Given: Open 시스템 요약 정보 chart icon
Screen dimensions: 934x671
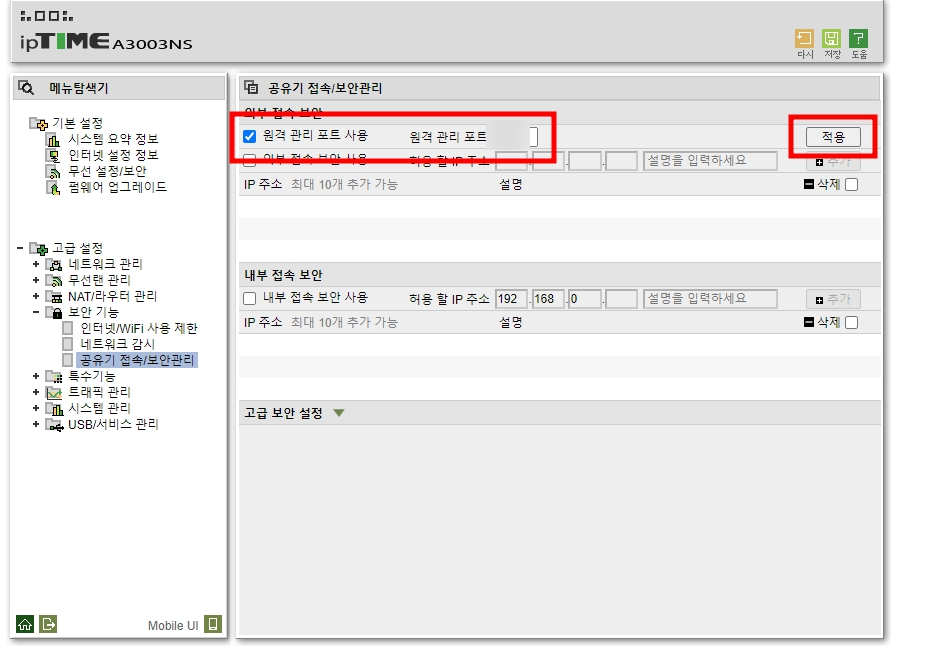Looking at the screenshot, I should (x=54, y=139).
